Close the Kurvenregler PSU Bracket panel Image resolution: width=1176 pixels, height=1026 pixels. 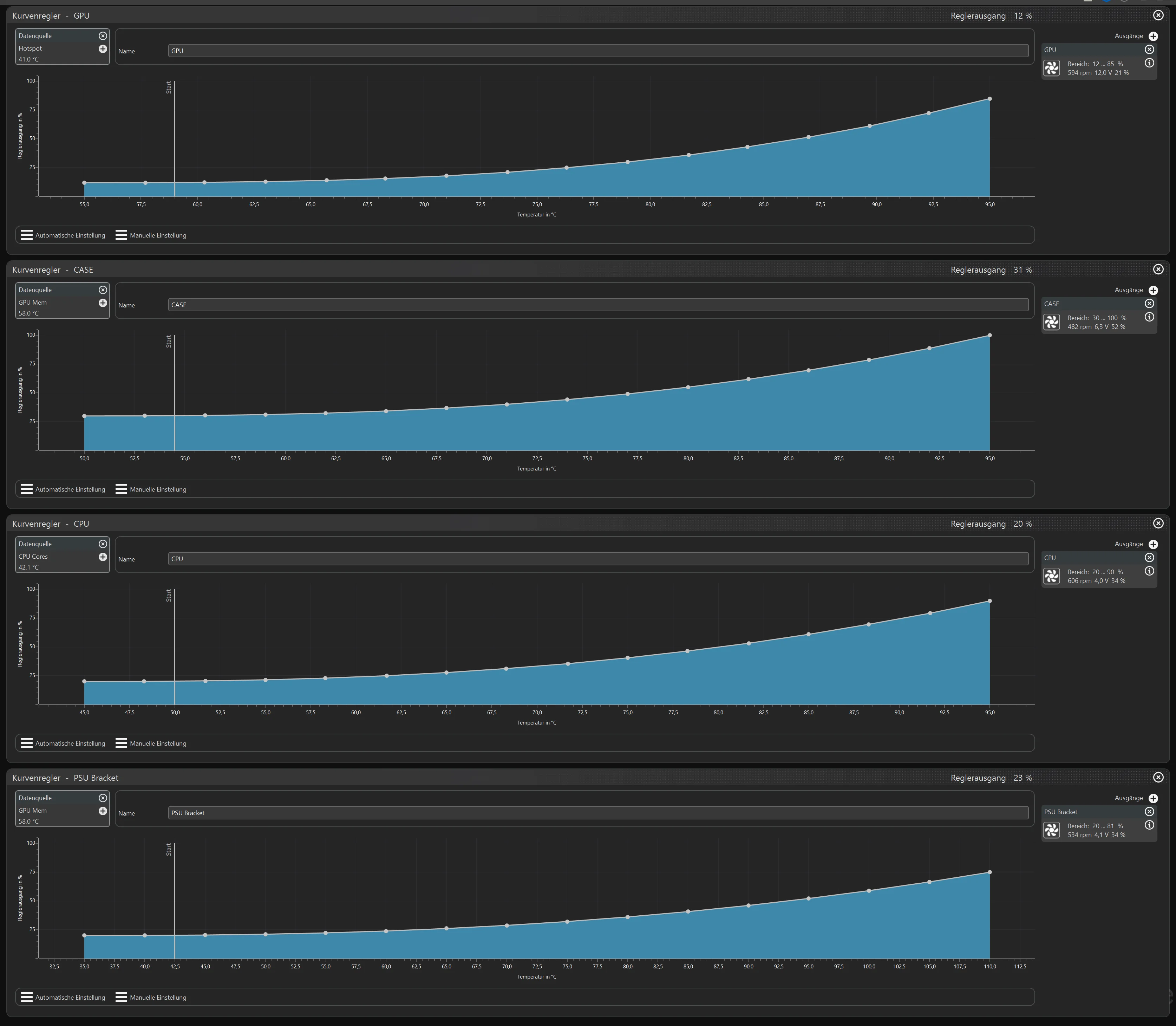tap(1158, 778)
